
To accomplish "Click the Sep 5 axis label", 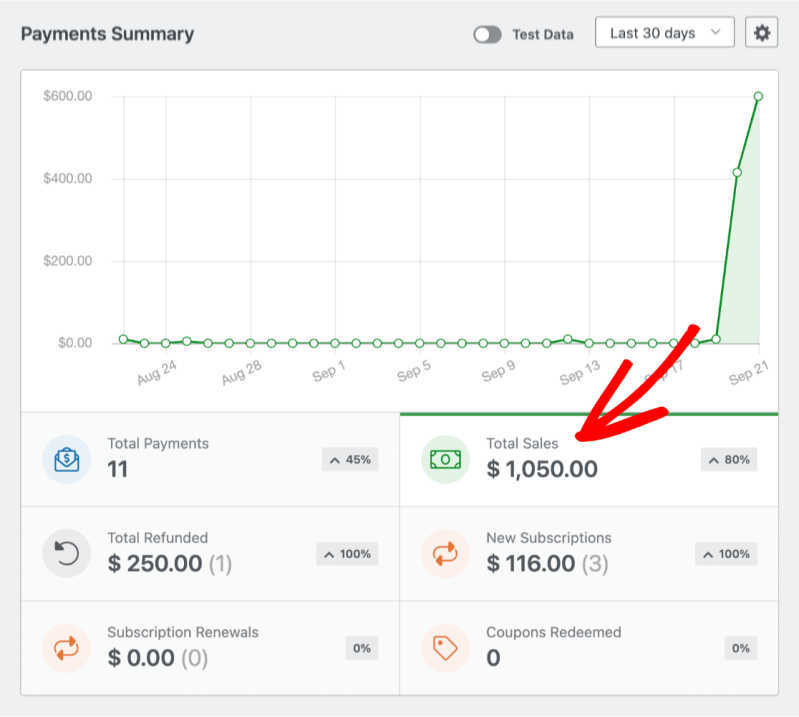I will 414,371.
